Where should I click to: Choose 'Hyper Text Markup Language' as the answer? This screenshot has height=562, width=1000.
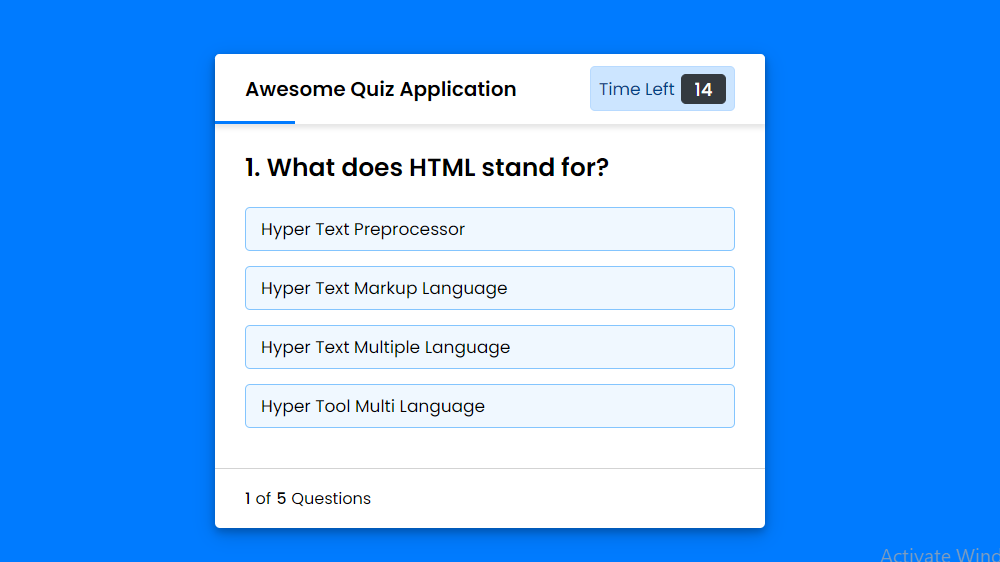tap(489, 288)
